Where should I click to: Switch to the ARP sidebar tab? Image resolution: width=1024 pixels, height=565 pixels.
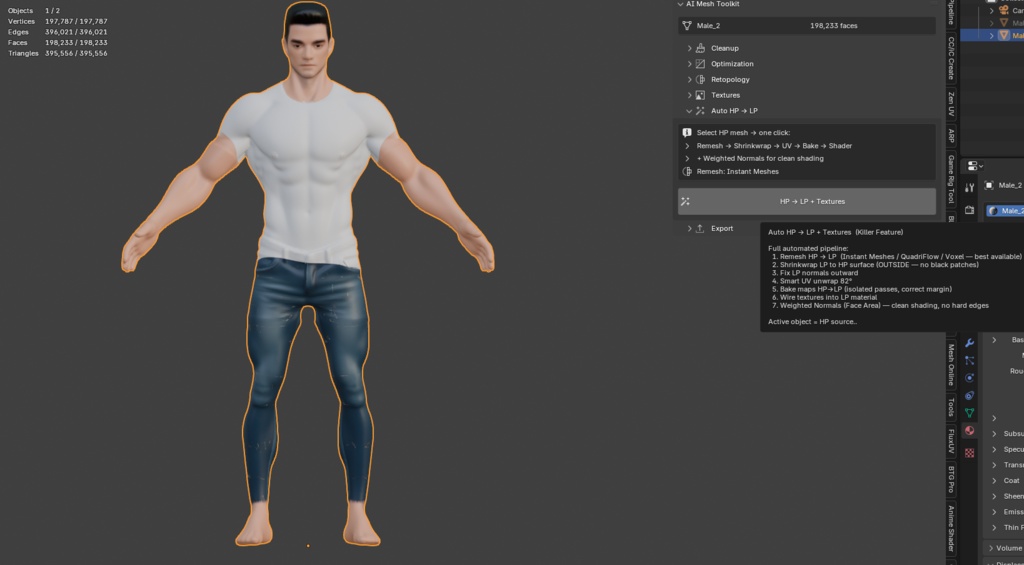coord(951,136)
